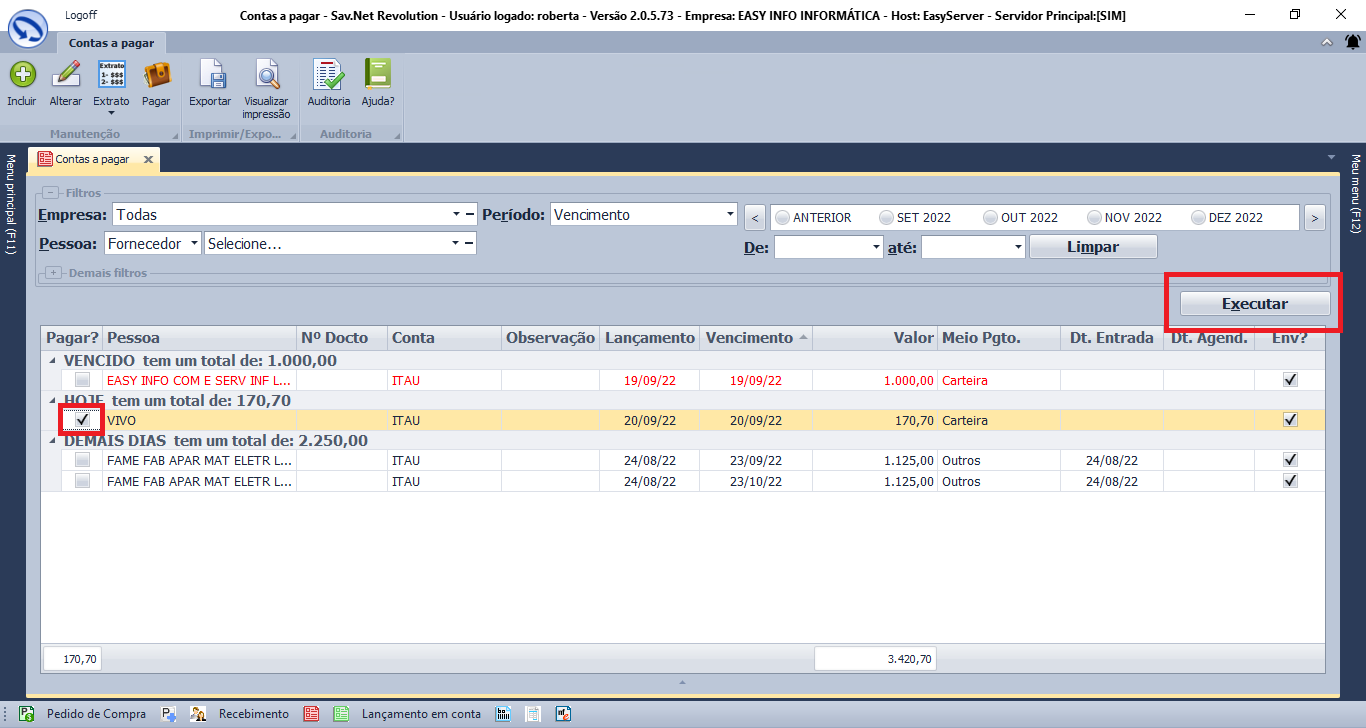Collapse the HOJE group
Viewport: 1366px width, 728px height.
tap(50, 400)
